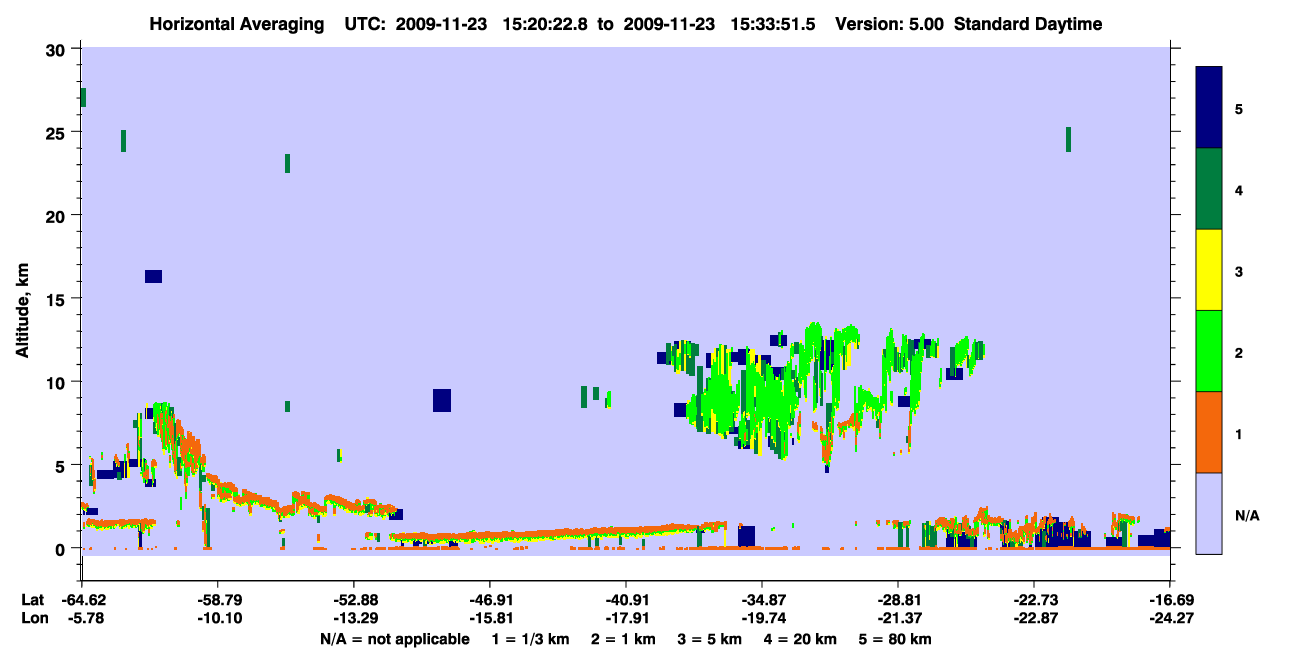
Task: Click the latitude value -28.81
Action: (898, 600)
